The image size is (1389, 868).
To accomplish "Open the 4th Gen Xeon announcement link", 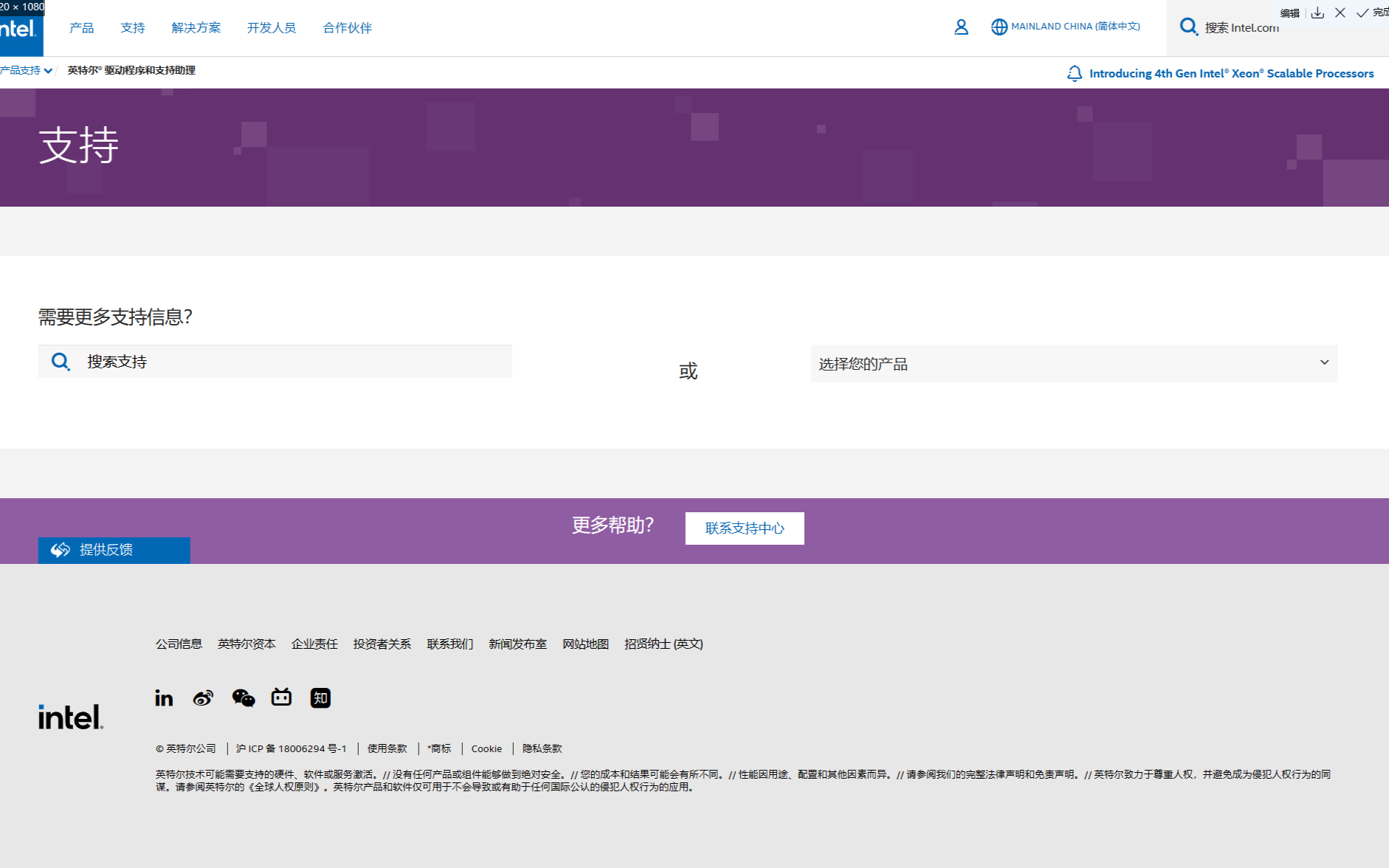I will (x=1231, y=73).
